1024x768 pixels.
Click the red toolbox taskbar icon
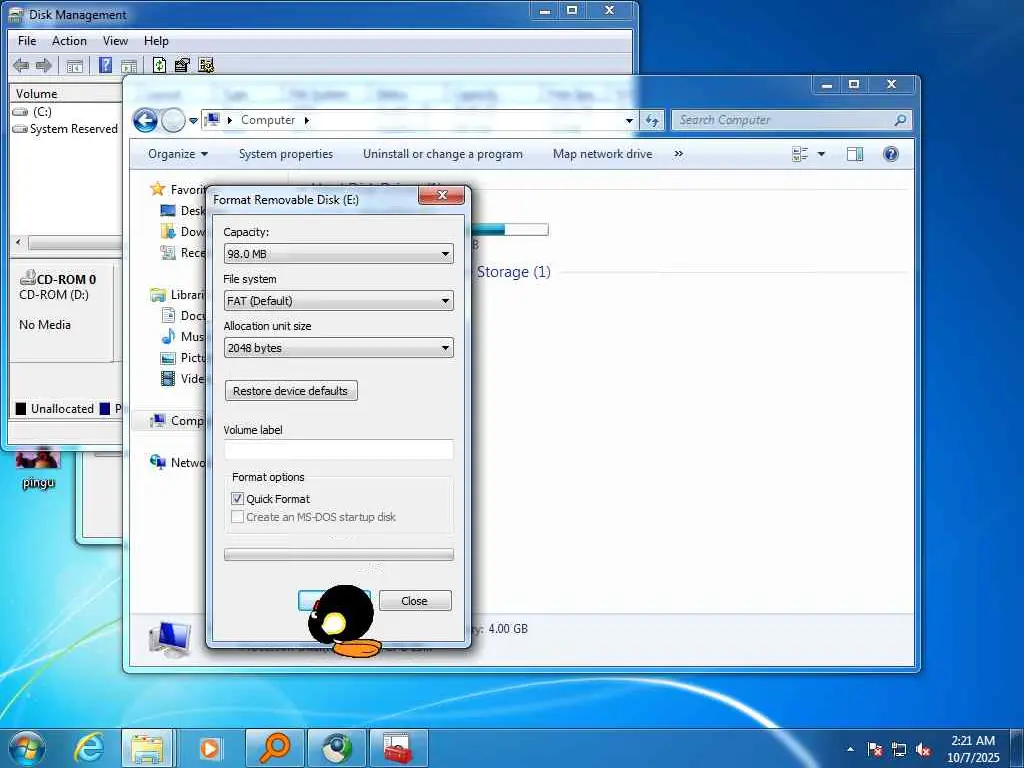[x=398, y=748]
